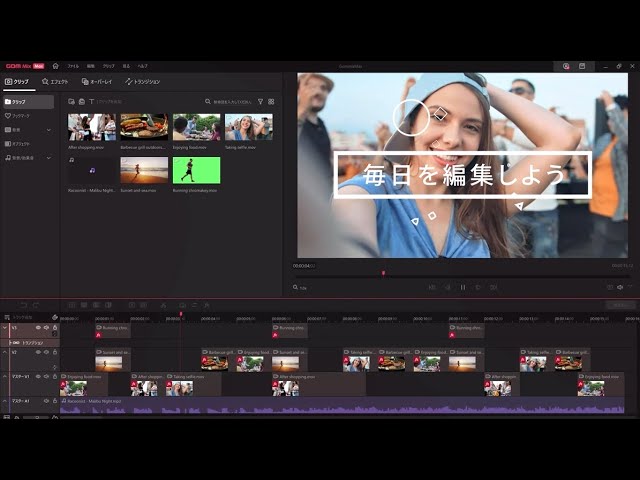The width and height of the screenshot is (640, 480).
Task: Open the ヘルプ menu
Action: pyautogui.click(x=142, y=66)
